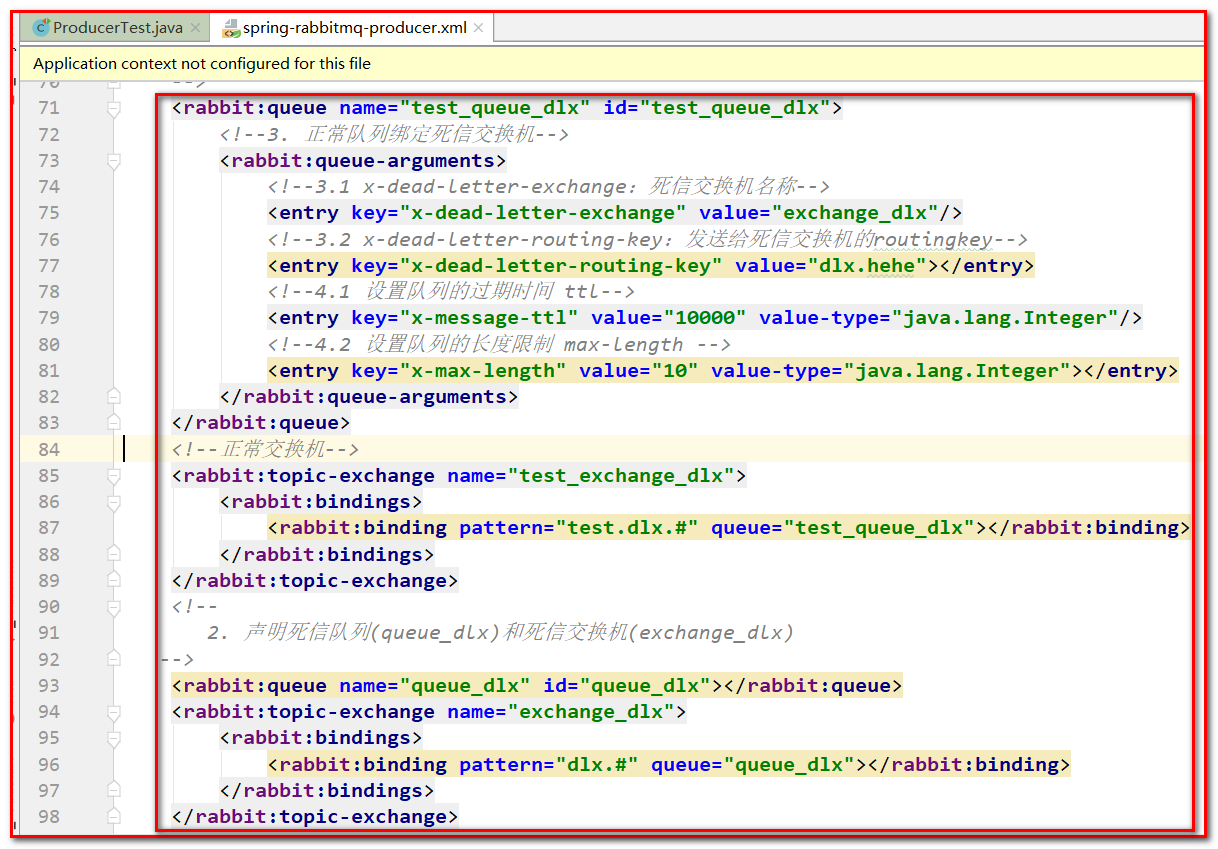The width and height of the screenshot is (1218, 849).
Task: Click line number 79 in the gutter
Action: [x=48, y=318]
